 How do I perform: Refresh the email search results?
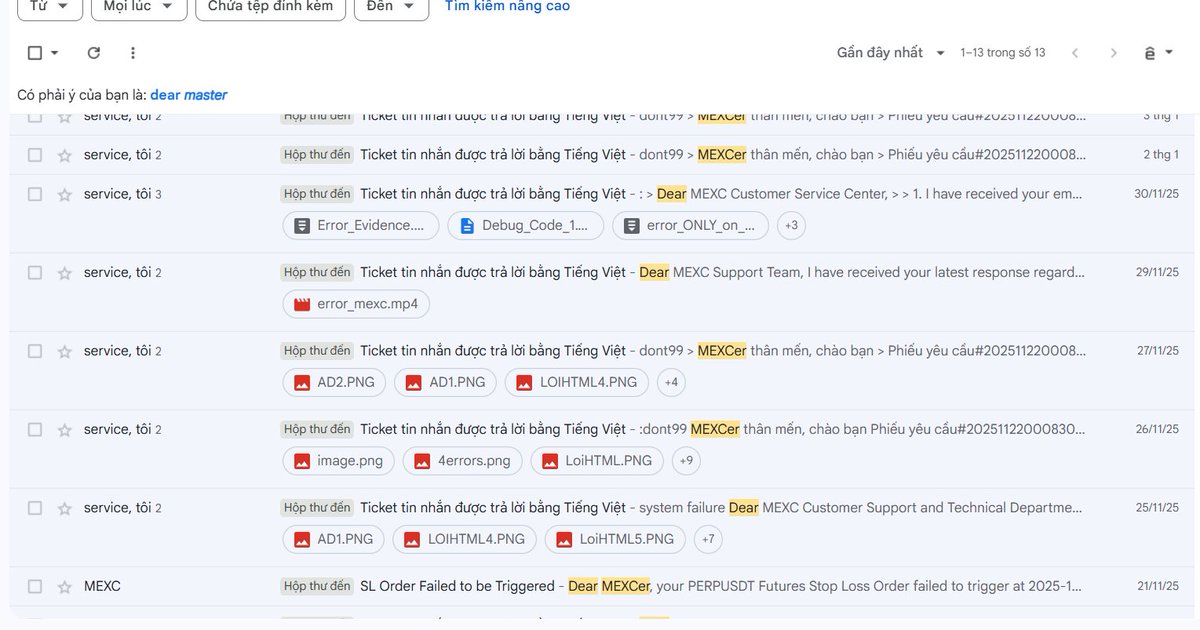tap(94, 53)
